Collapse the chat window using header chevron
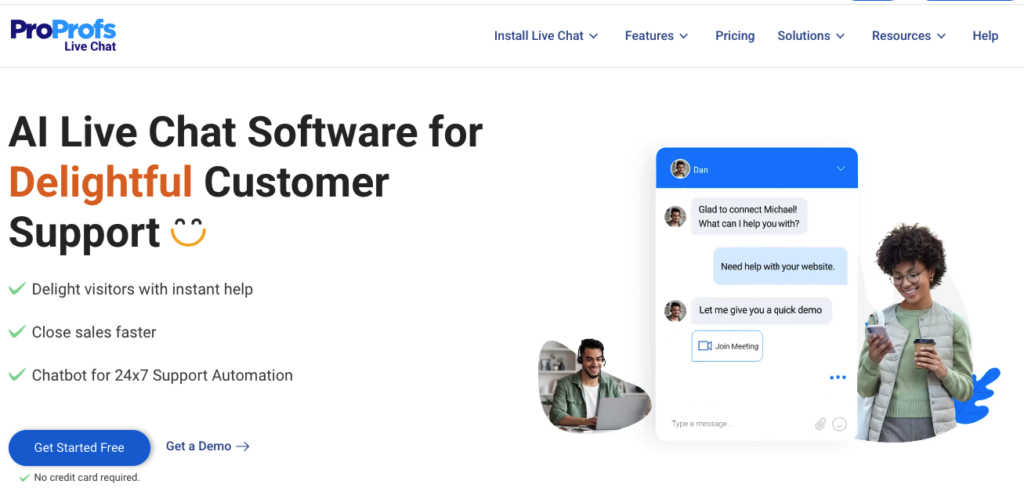The image size is (1024, 502). point(841,169)
